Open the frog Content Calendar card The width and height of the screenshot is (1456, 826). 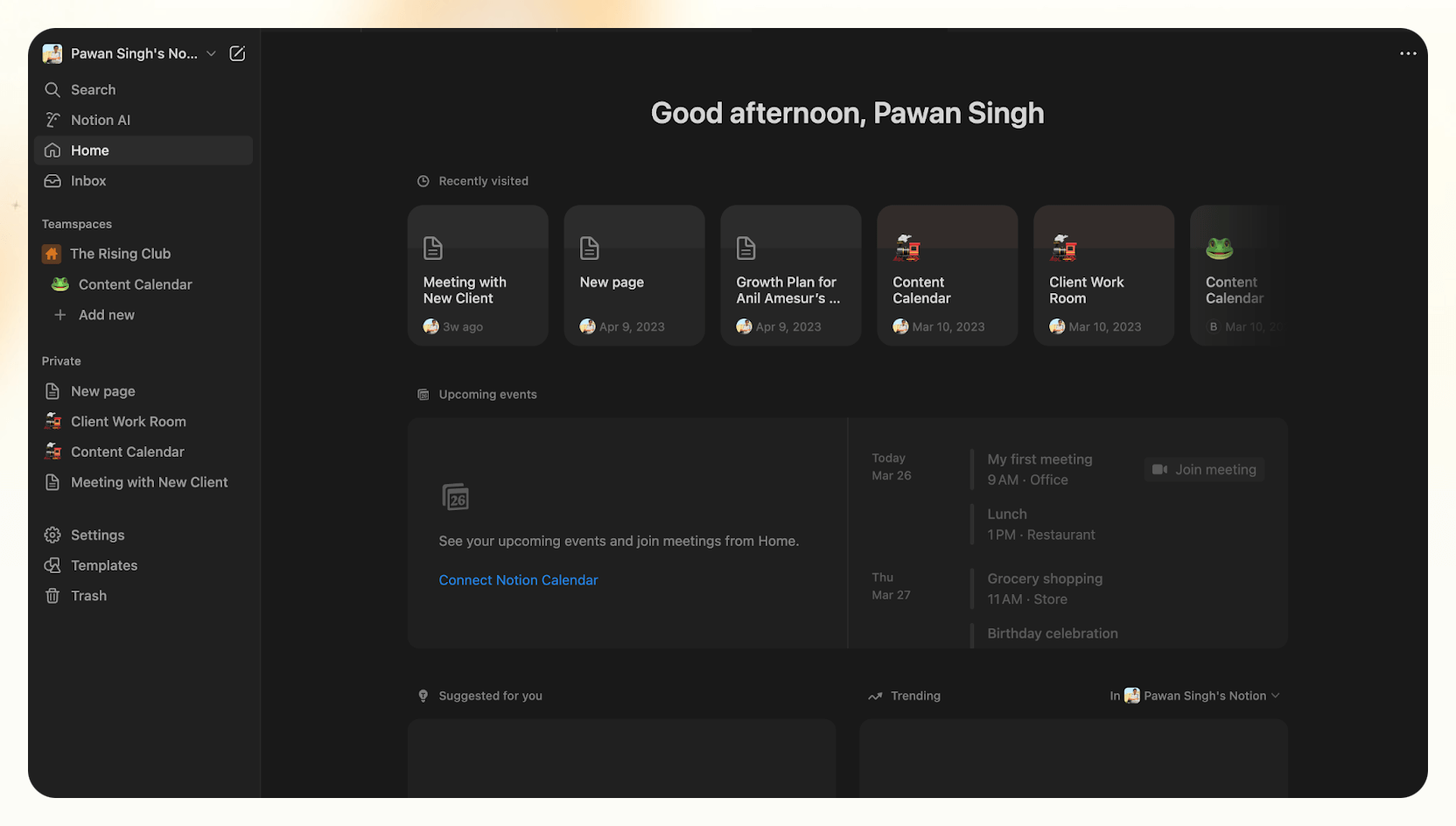coord(1239,276)
